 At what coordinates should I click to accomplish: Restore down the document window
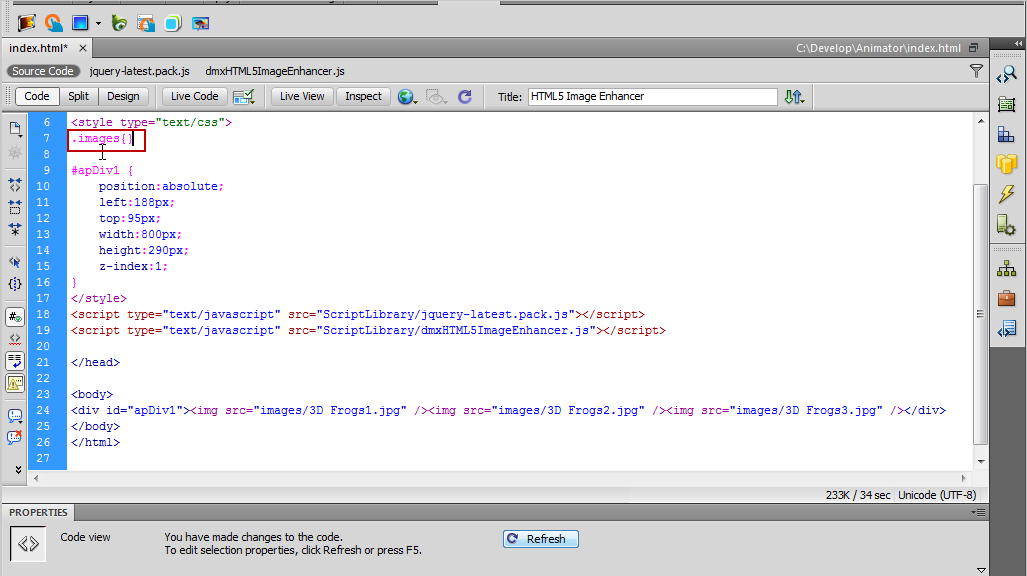pyautogui.click(x=973, y=48)
